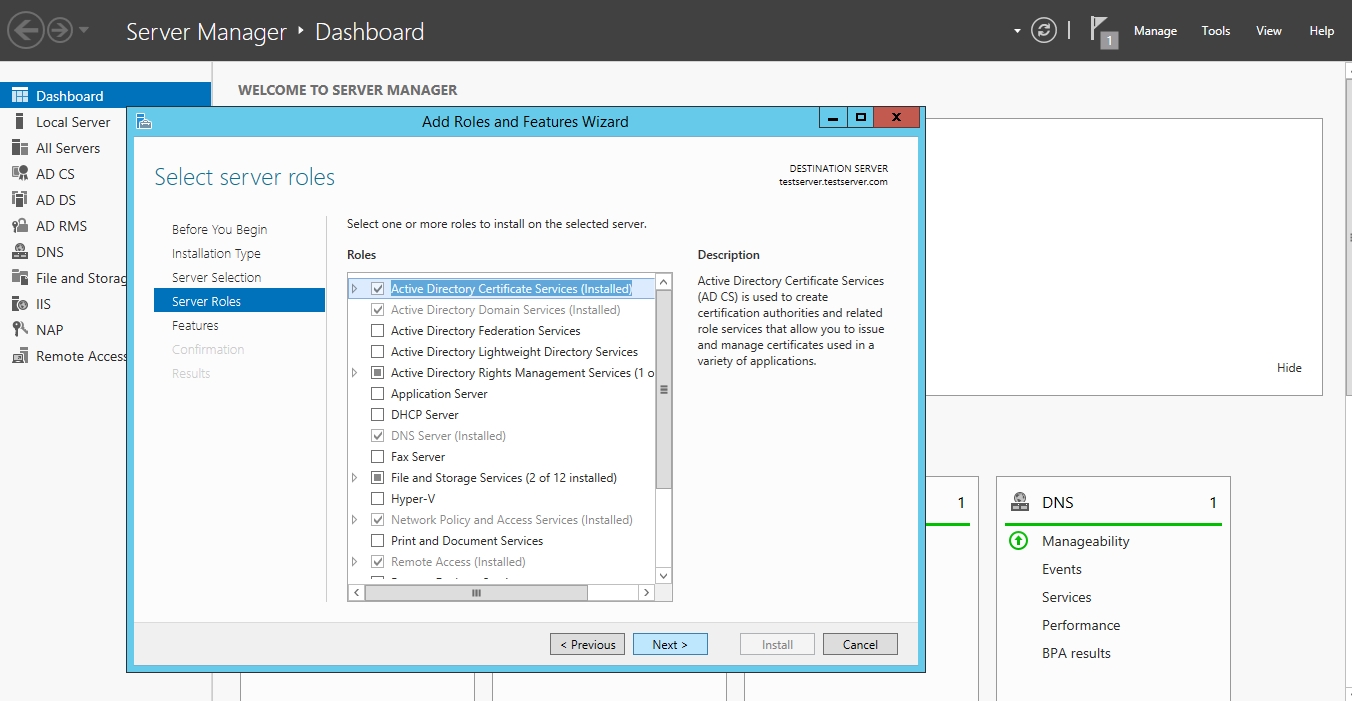The image size is (1352, 701).
Task: Open the DNS sidebar icon
Action: coord(19,251)
